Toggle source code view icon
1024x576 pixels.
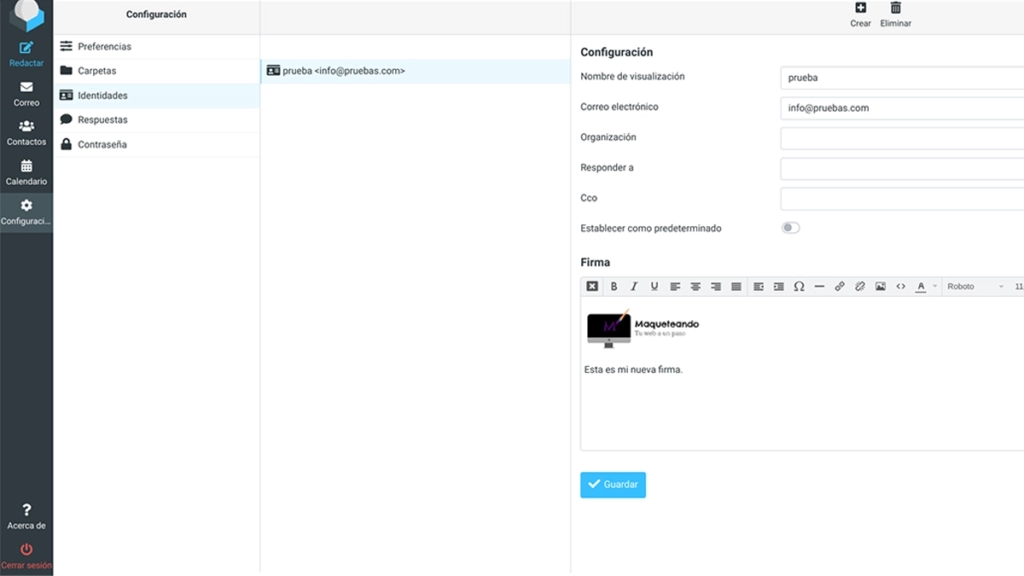pos(901,286)
